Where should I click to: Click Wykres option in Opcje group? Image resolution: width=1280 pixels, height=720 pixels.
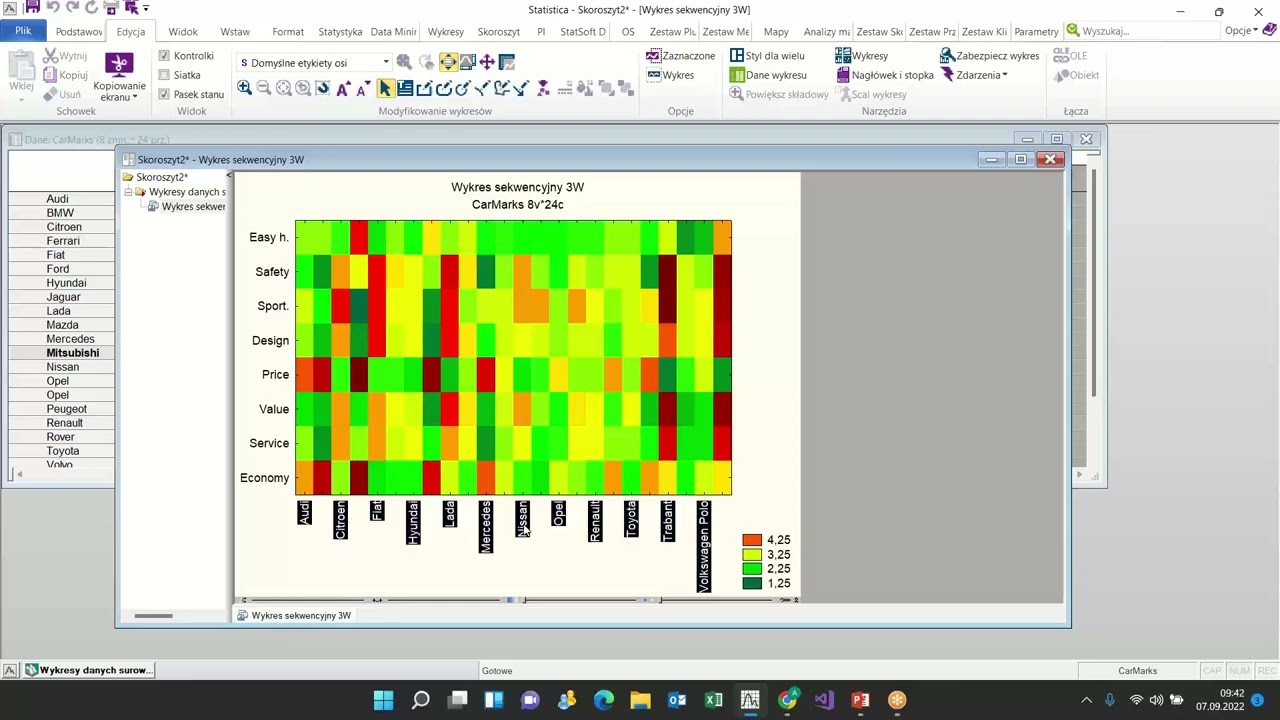tap(670, 75)
